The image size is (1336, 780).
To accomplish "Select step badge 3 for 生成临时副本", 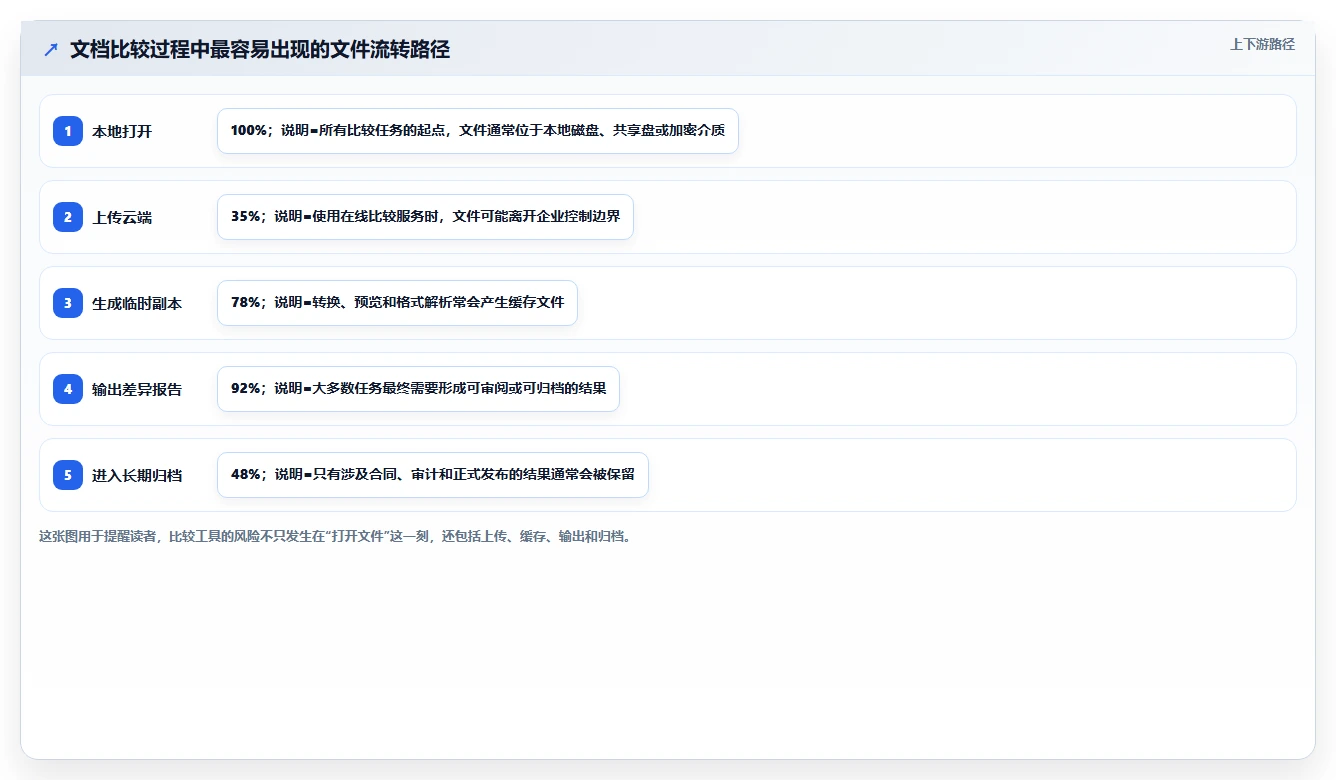I will (x=68, y=303).
